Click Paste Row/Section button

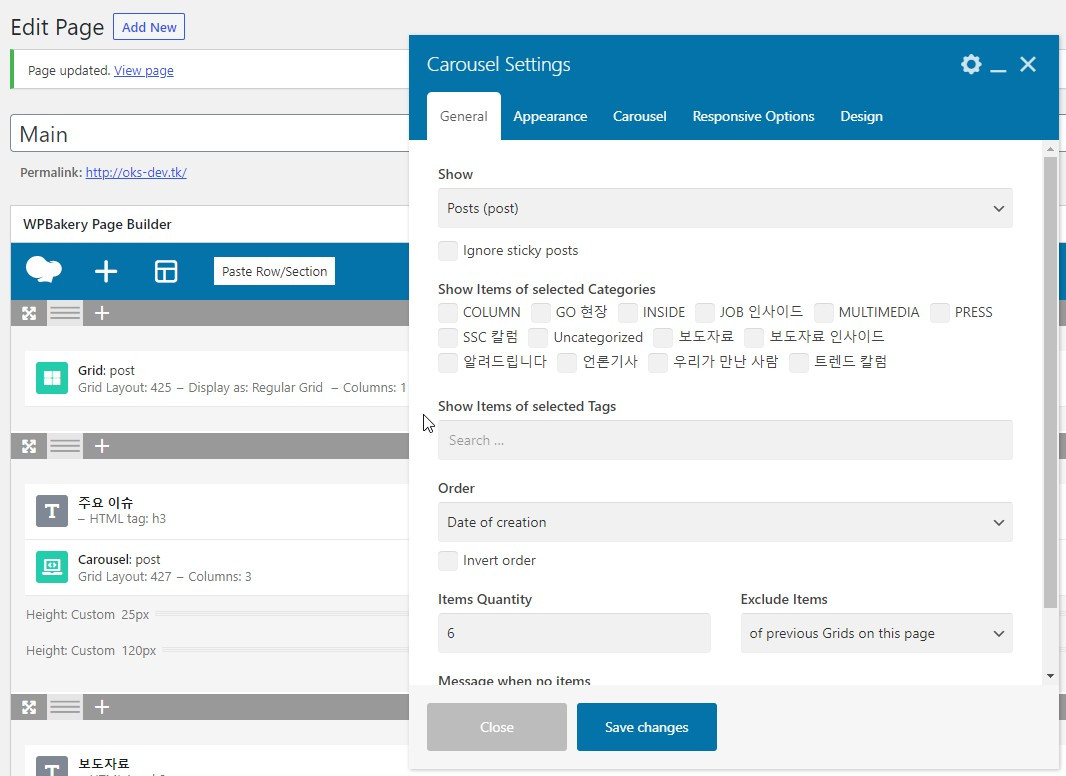(274, 271)
